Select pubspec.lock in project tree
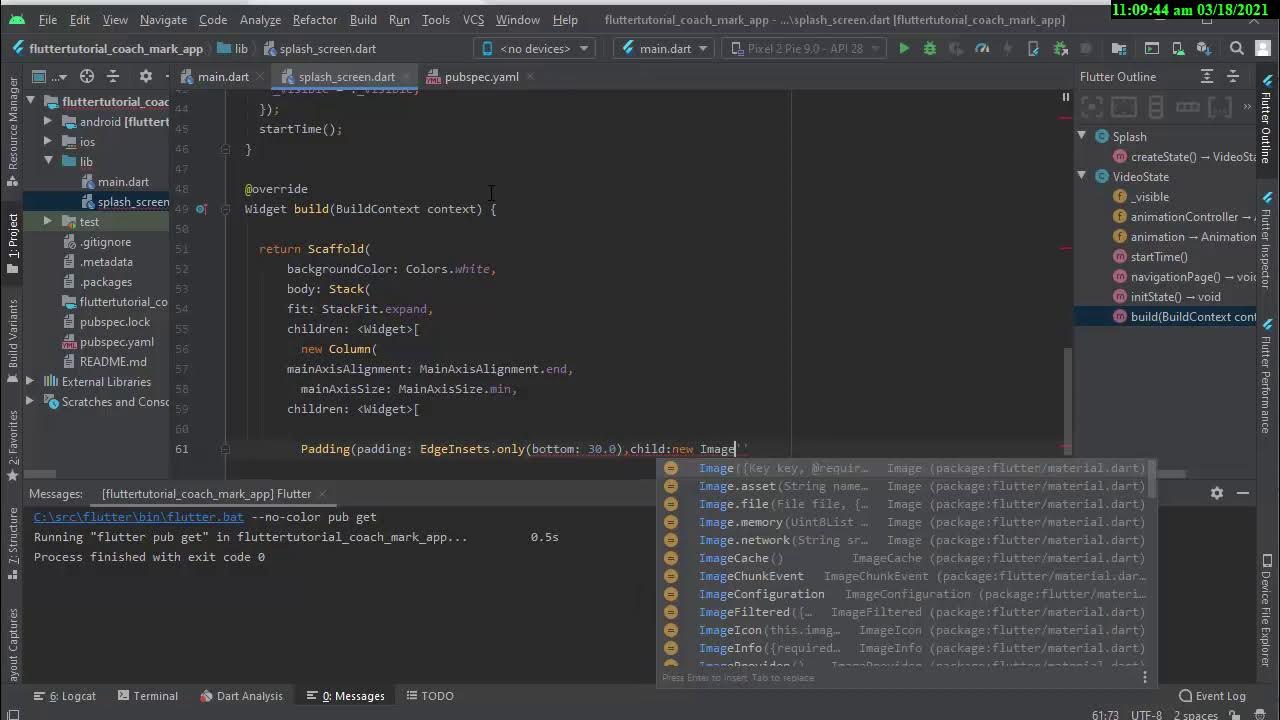Screen dimensions: 1280x720 pos(115,321)
